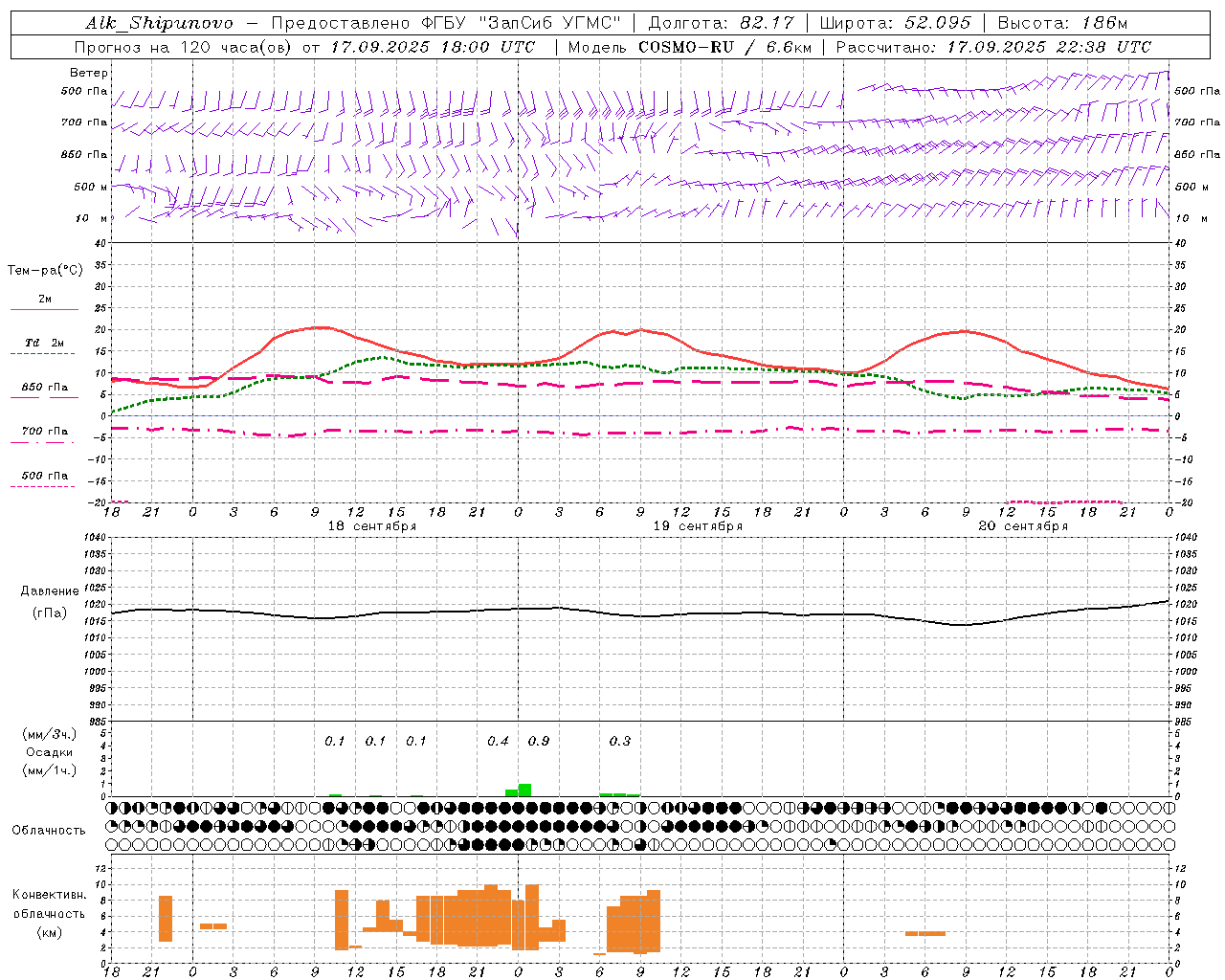This screenshot has width=1225, height=980.
Task: Select the Облачность cloud cover label
Action: coord(49,830)
